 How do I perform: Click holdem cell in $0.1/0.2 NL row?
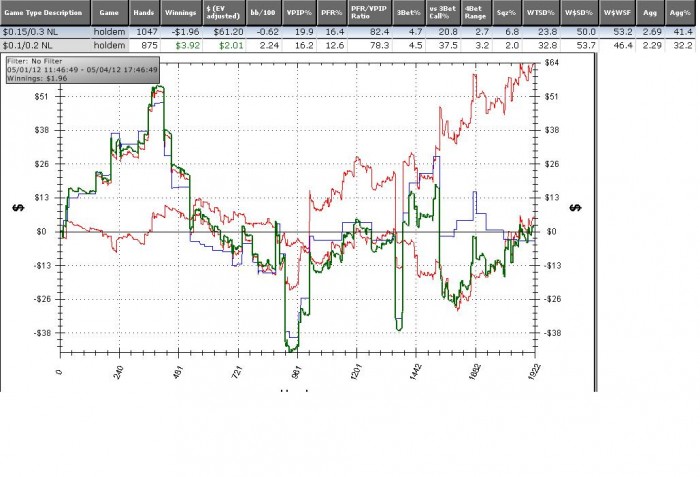tap(109, 46)
